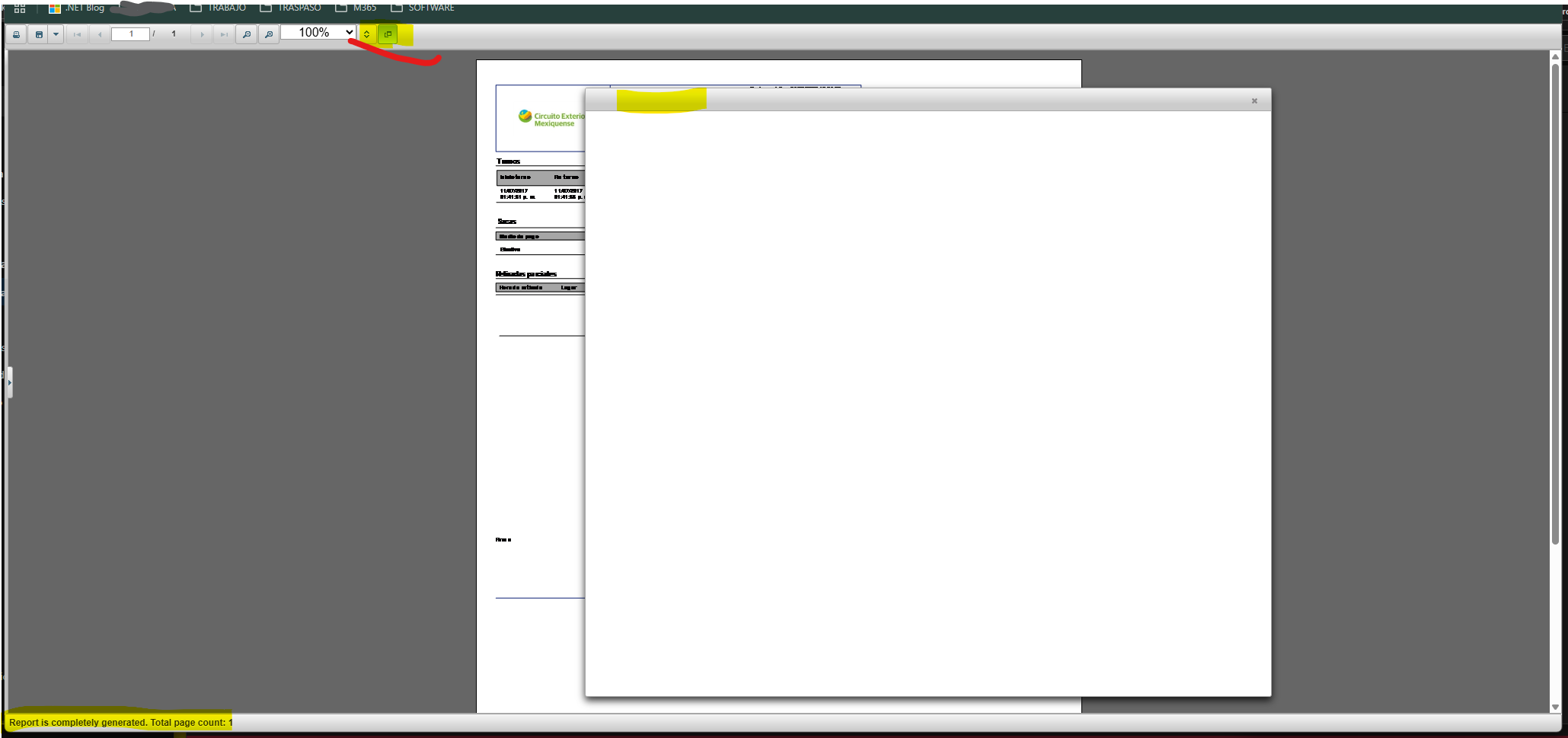This screenshot has width=1568, height=738.
Task: Click the vertical scrollbar down arrow
Action: pos(1555,707)
